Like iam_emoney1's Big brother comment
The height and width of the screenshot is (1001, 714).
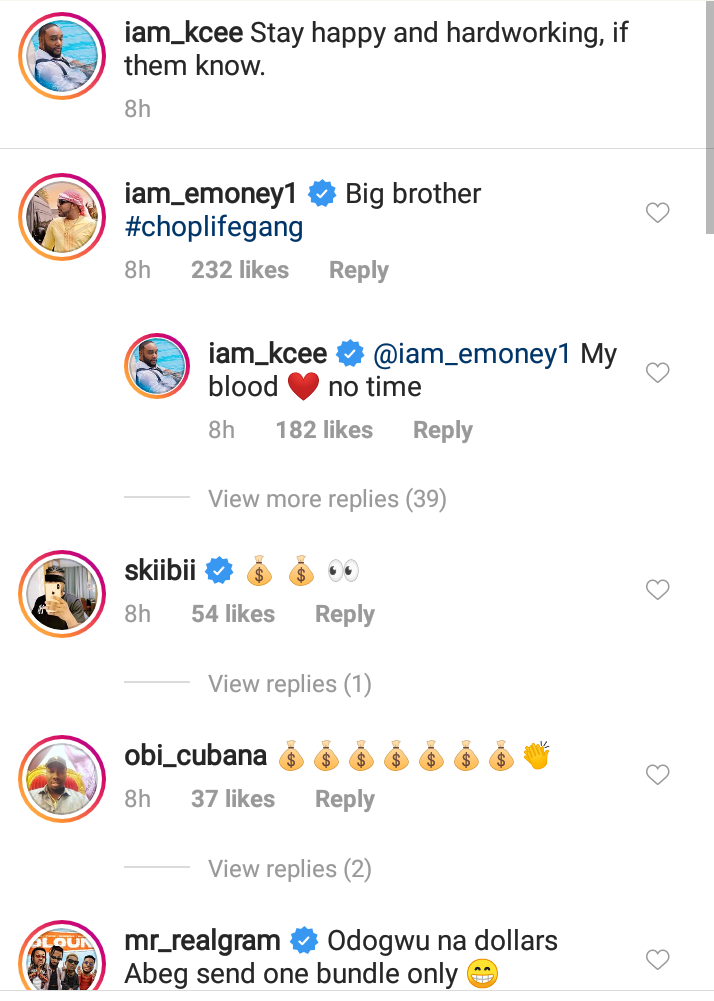tap(657, 213)
